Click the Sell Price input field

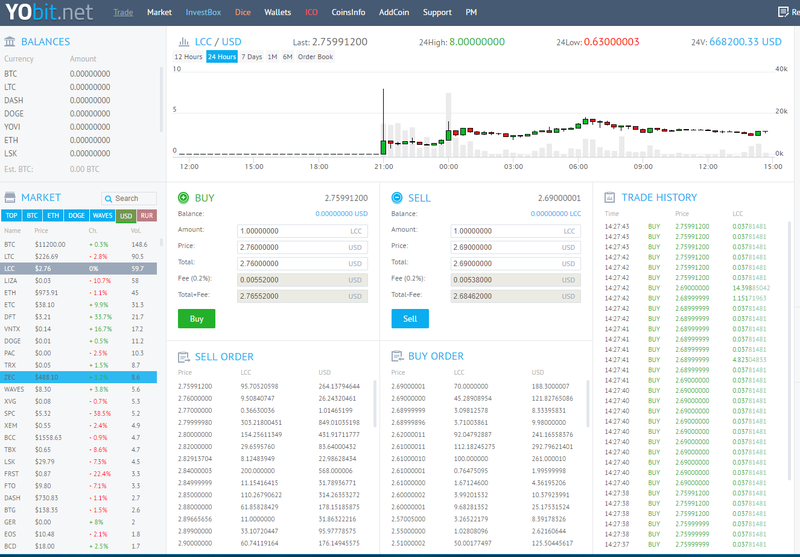coord(515,247)
